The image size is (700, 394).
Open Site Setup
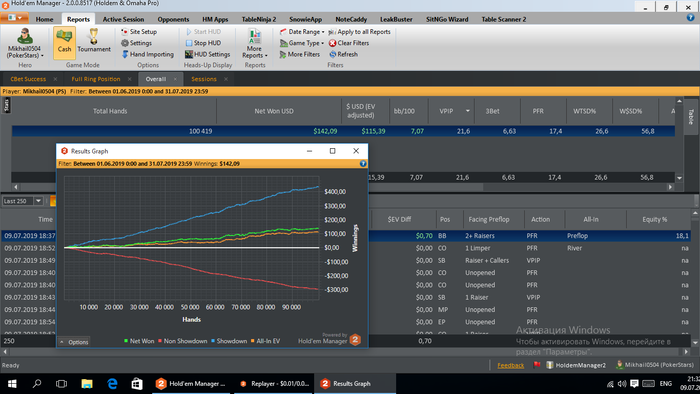point(139,32)
